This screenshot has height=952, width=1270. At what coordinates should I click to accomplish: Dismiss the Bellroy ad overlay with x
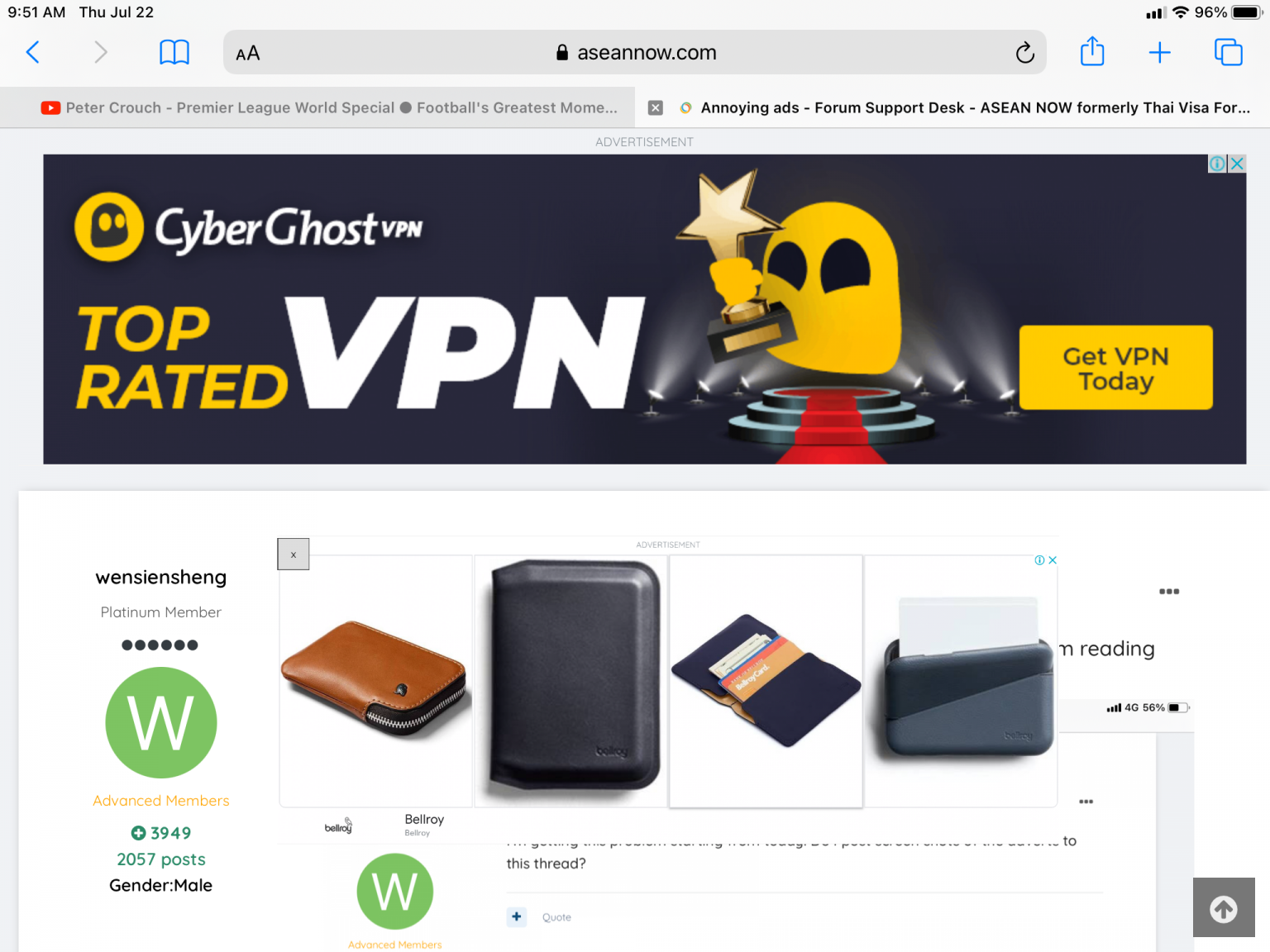[x=294, y=555]
